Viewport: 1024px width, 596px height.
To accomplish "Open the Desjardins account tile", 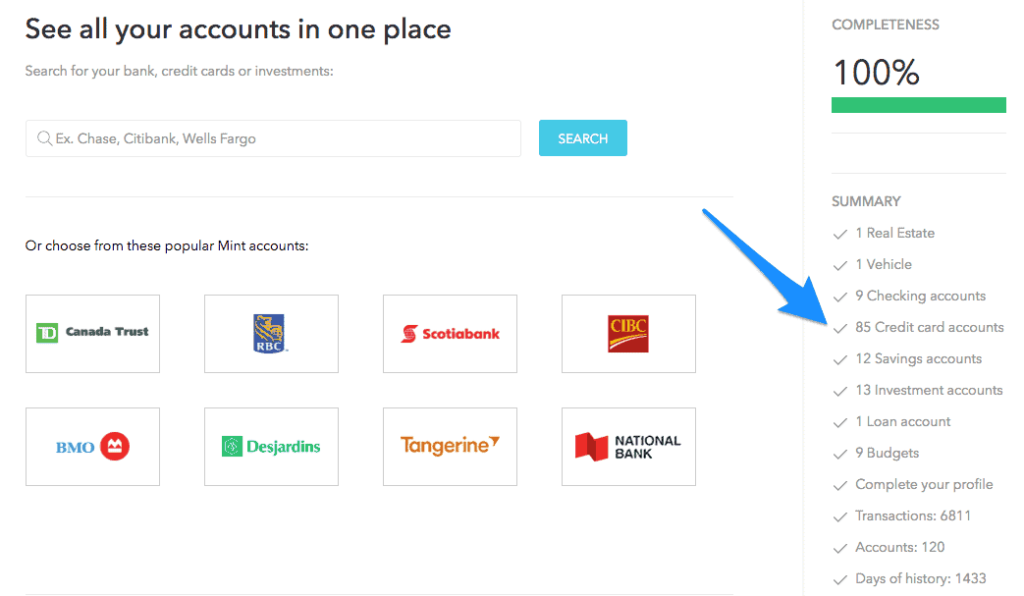I will pyautogui.click(x=271, y=446).
